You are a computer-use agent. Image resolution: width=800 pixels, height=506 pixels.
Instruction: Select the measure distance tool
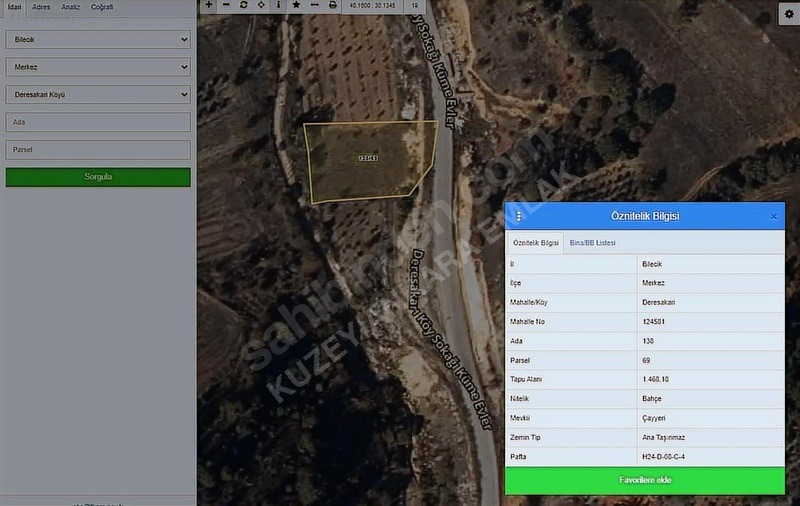(x=314, y=5)
